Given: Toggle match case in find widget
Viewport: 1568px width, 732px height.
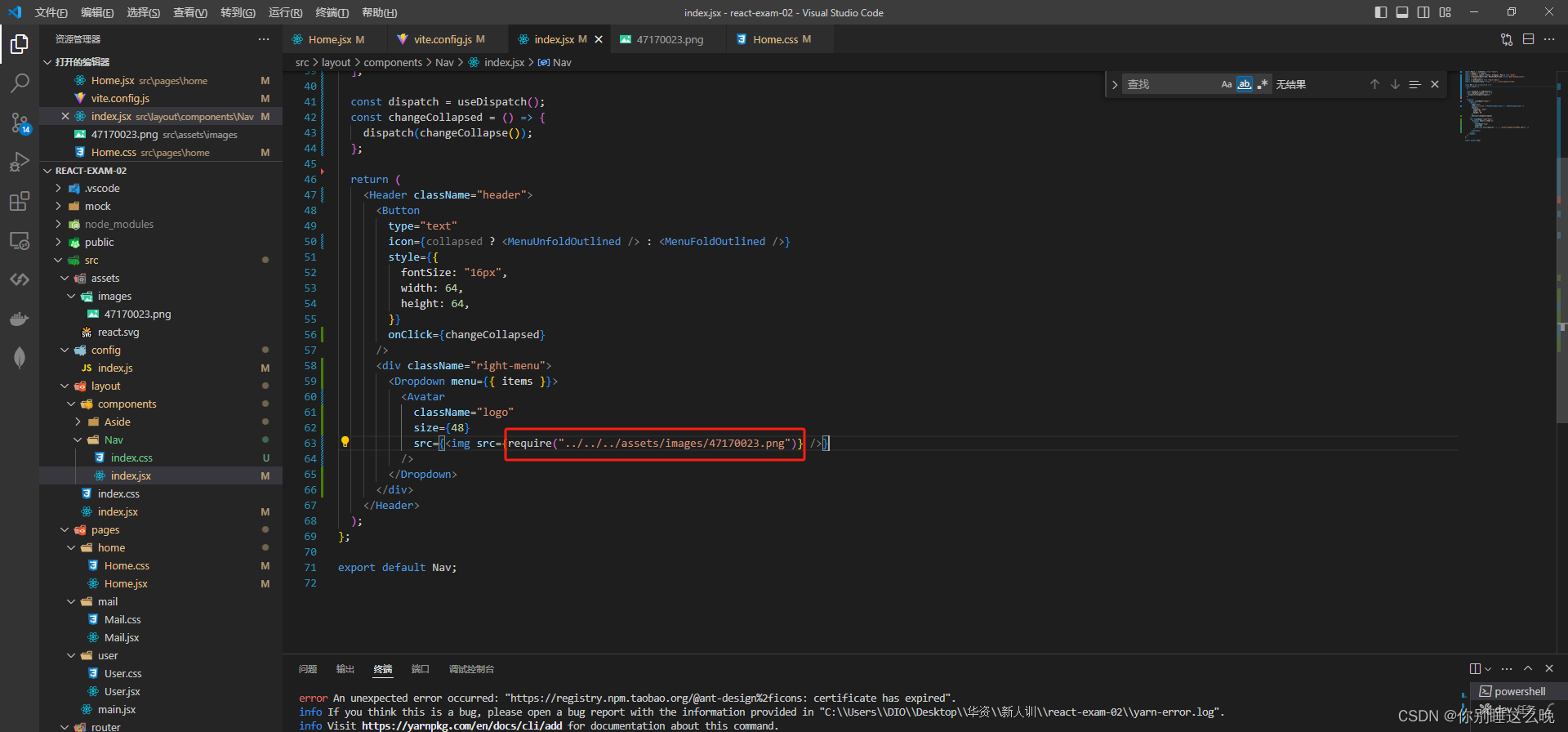Looking at the screenshot, I should (x=1226, y=84).
